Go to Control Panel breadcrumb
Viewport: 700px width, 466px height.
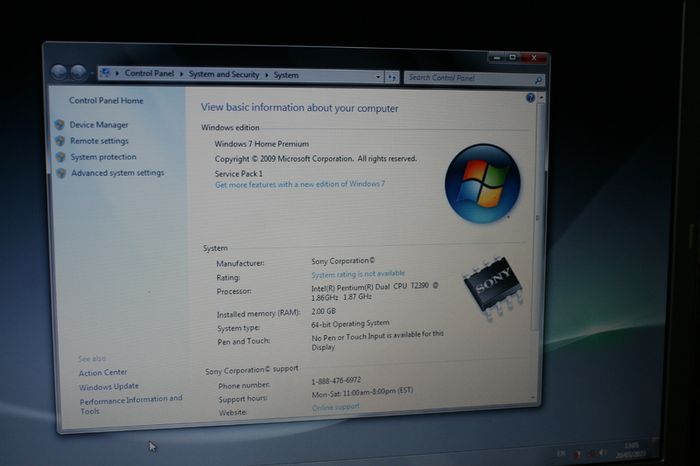(x=149, y=73)
